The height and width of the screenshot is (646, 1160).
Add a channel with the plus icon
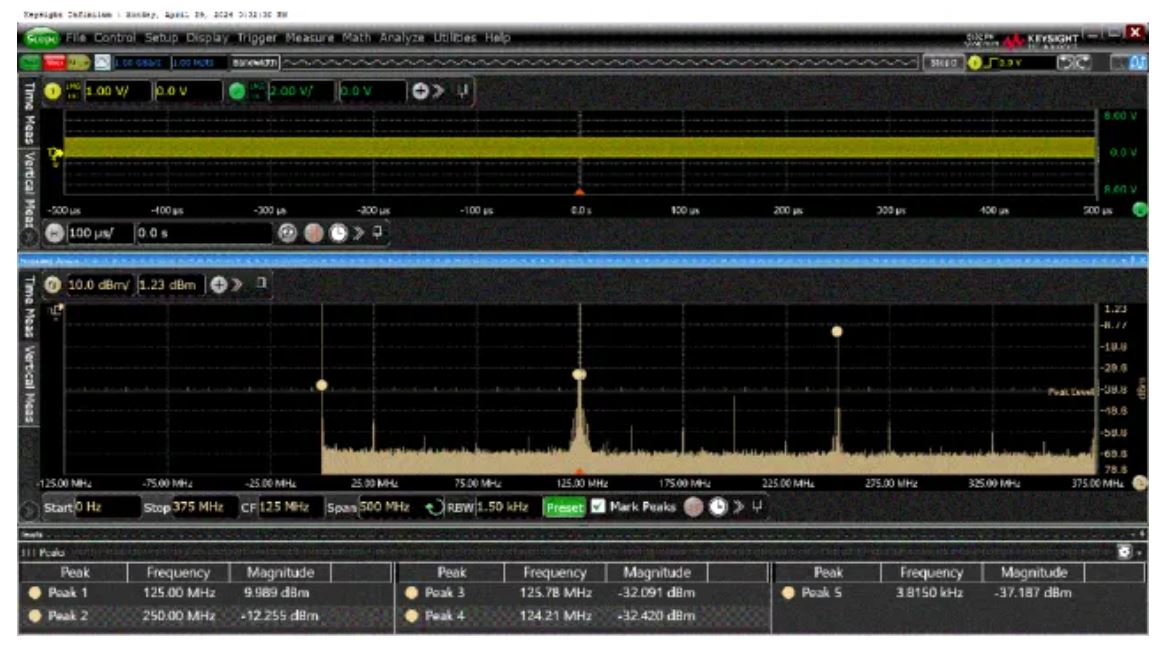coord(420,91)
